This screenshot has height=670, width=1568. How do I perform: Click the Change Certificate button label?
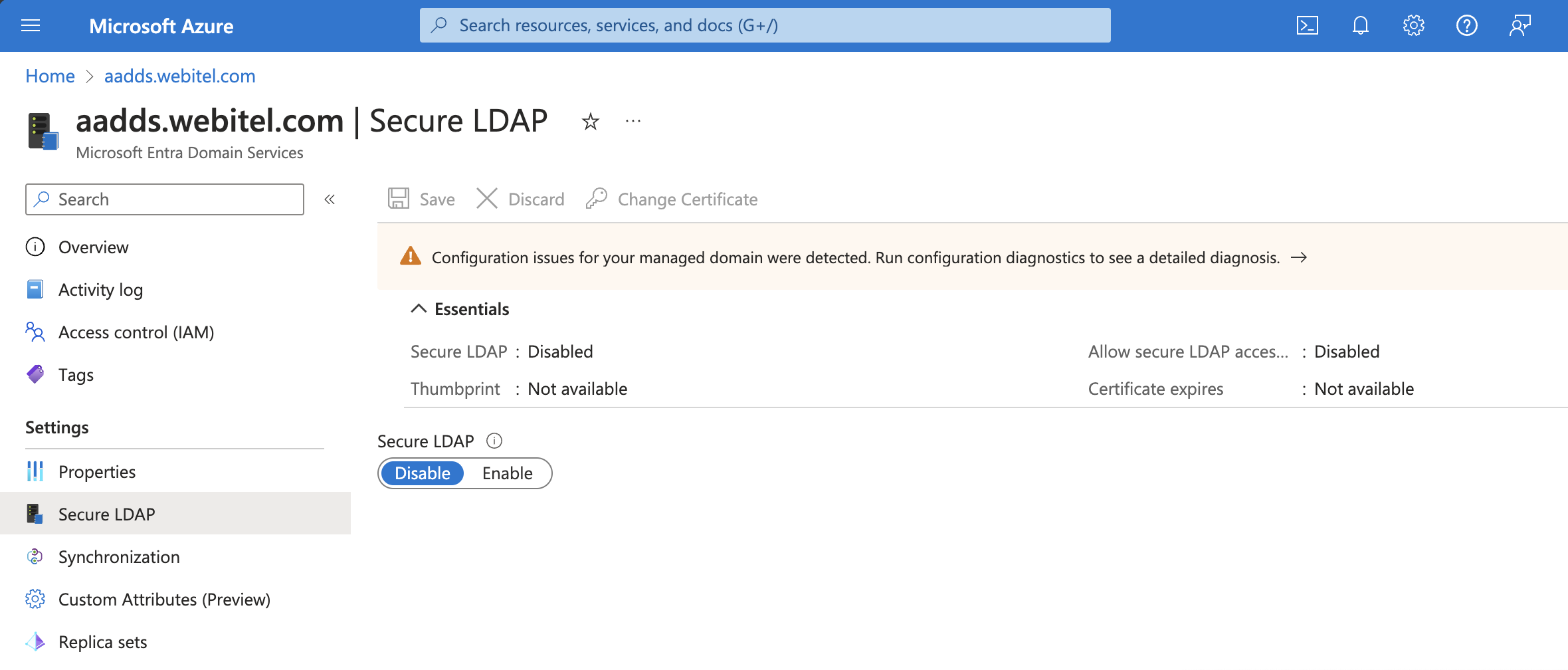(688, 199)
